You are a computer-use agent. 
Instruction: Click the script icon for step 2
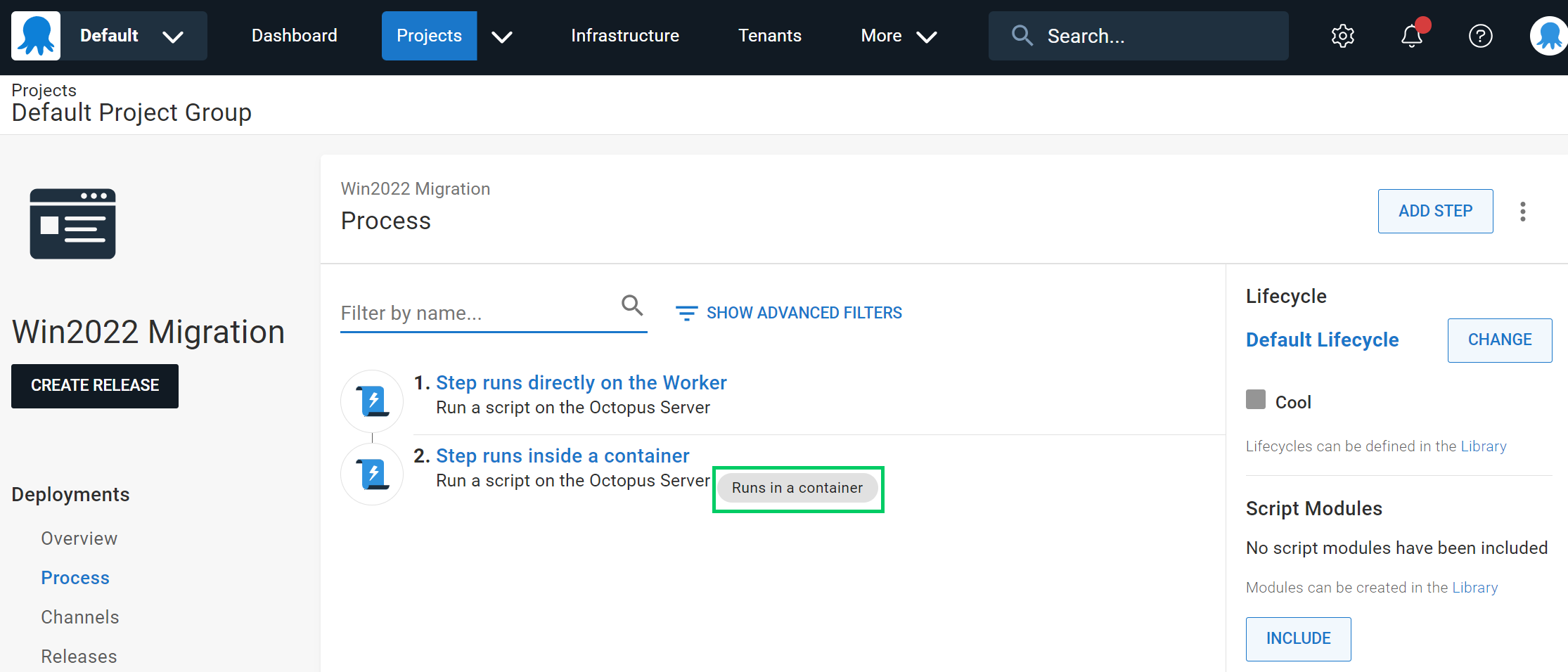372,474
